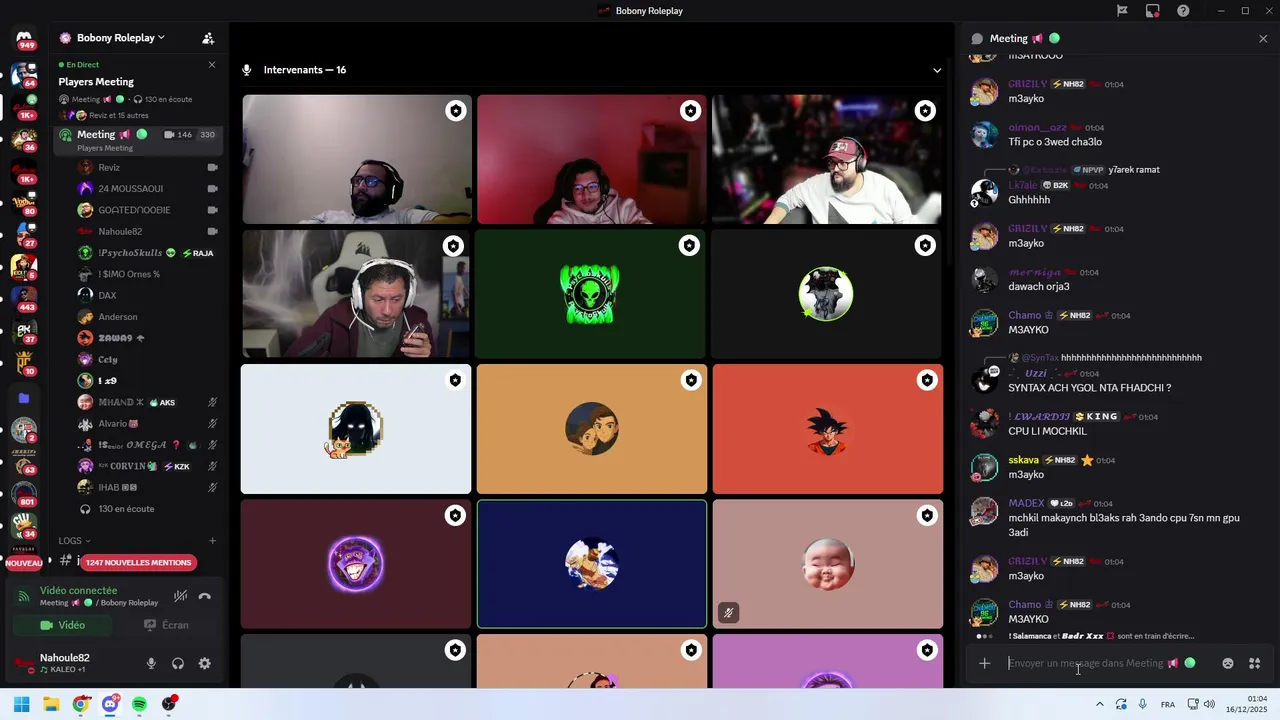This screenshot has width=1280, height=720.
Task: Open server folder icon in the server rail
Action: 24,398
